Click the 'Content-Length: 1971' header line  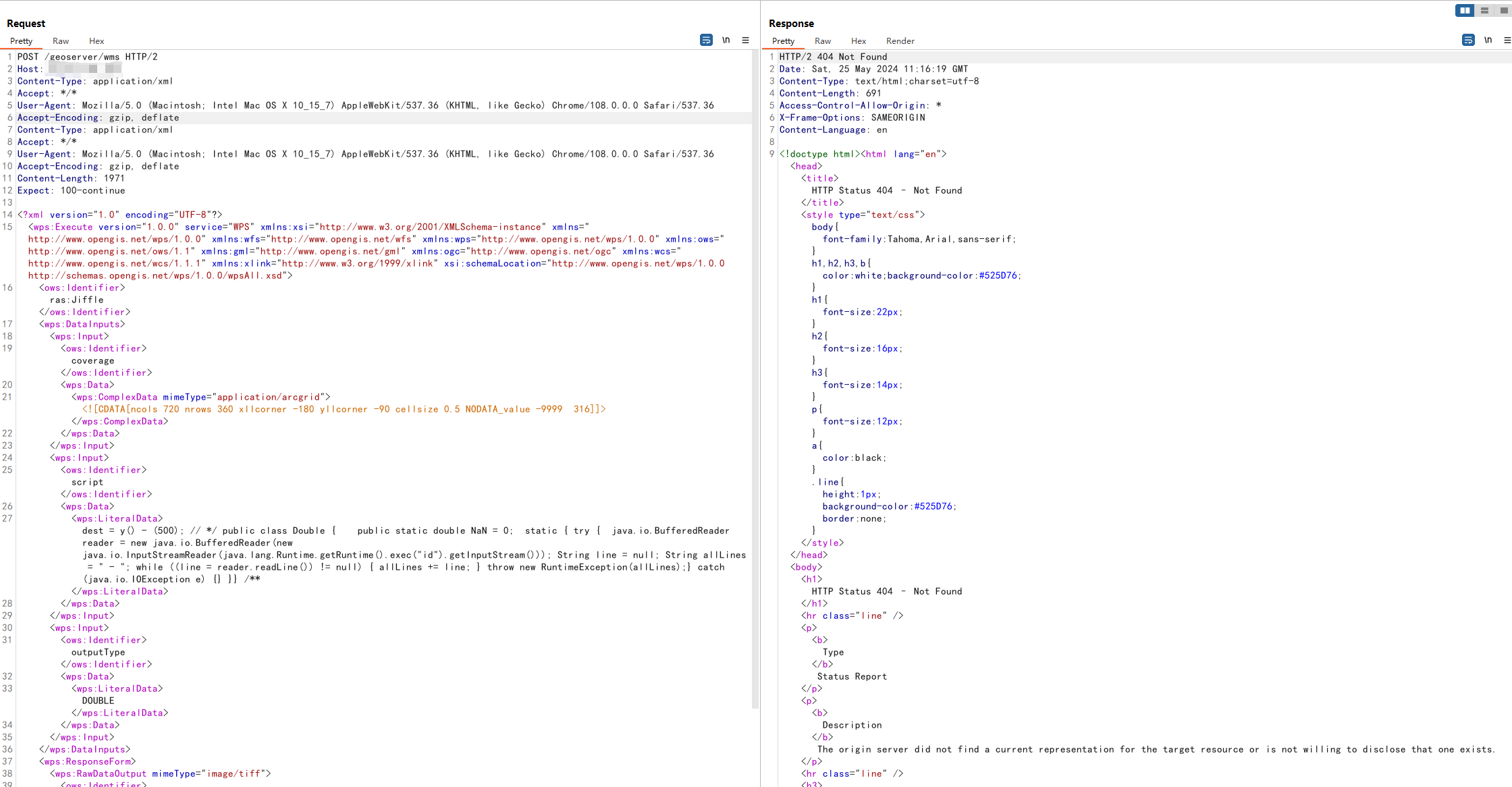click(71, 178)
